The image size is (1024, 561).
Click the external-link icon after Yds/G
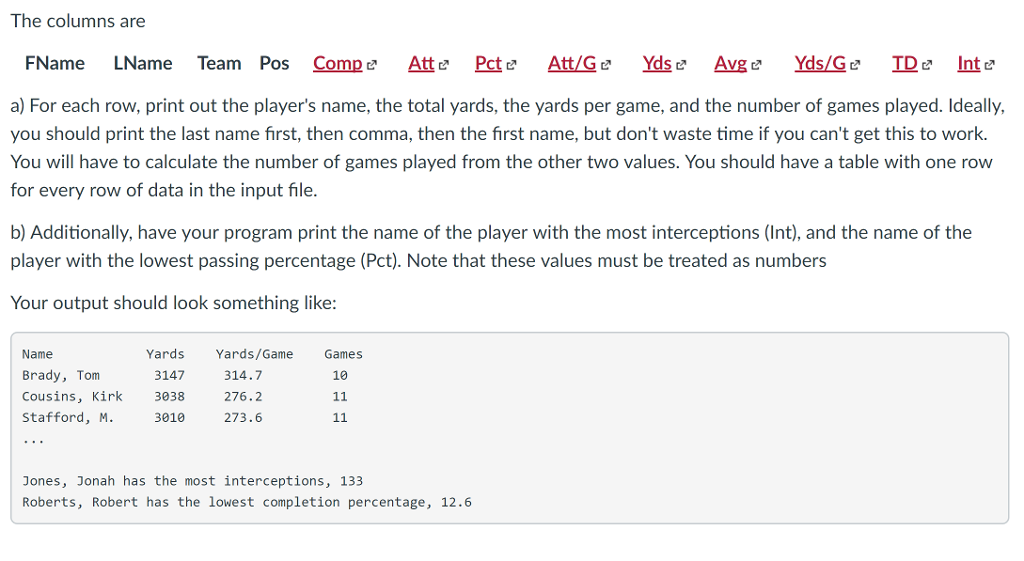[856, 65]
